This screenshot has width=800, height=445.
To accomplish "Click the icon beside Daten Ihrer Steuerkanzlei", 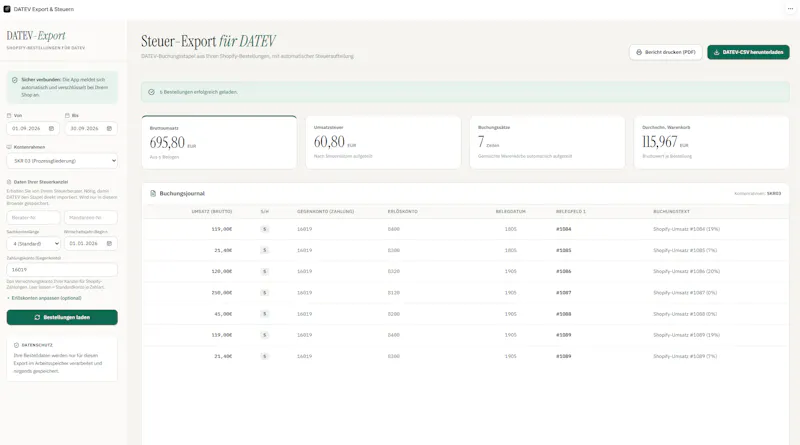I will point(9,182).
